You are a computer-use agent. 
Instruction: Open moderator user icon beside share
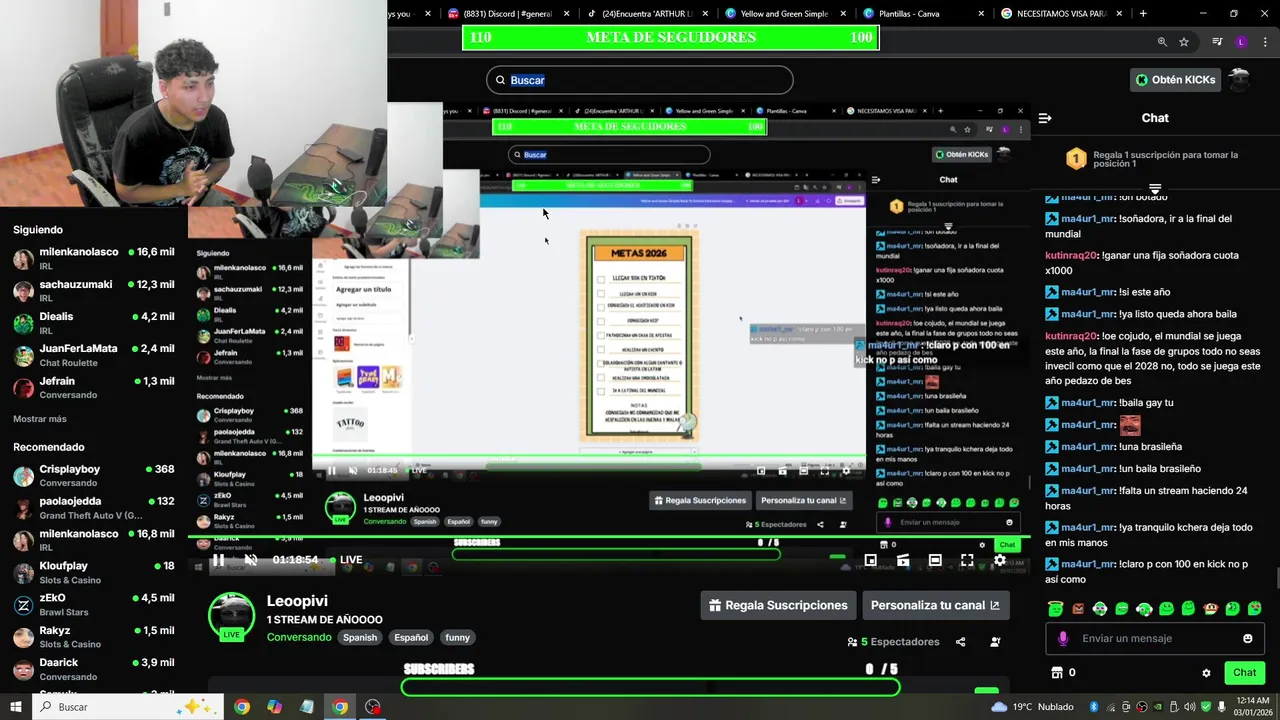995,642
